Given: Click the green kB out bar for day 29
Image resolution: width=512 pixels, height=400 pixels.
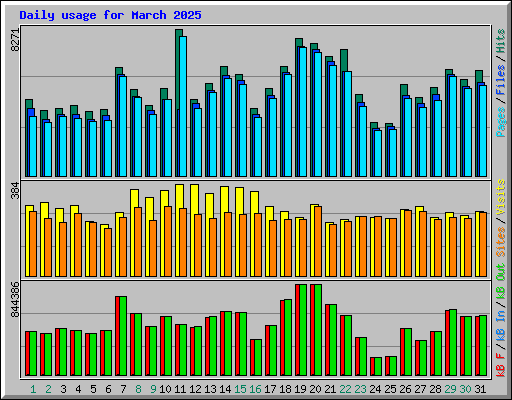Looking at the screenshot, I should [x=453, y=343].
